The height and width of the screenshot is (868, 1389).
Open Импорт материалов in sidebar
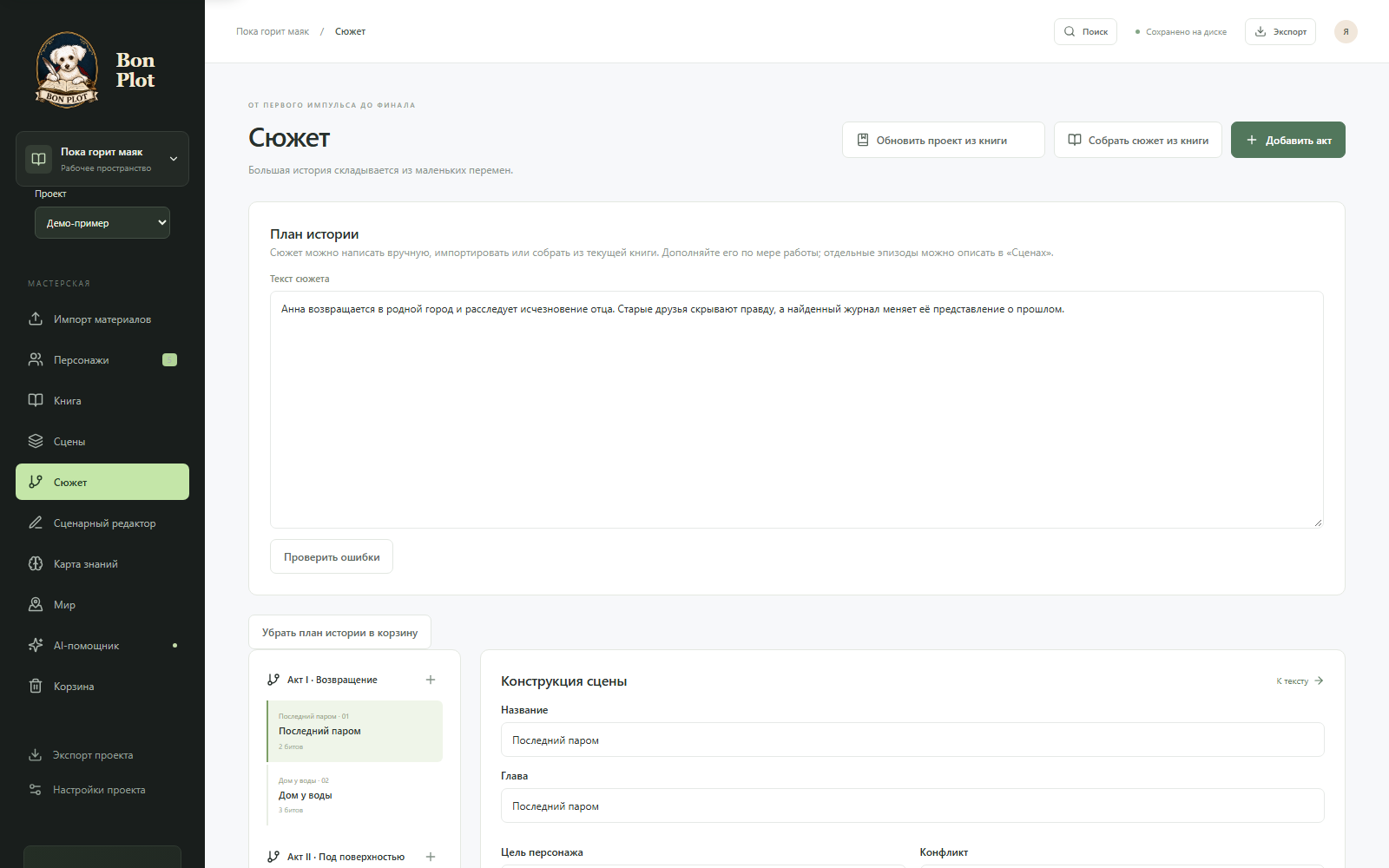tap(102, 319)
